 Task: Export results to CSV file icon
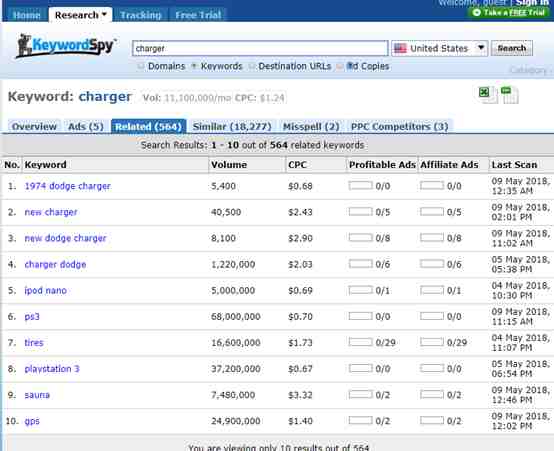click(x=509, y=95)
